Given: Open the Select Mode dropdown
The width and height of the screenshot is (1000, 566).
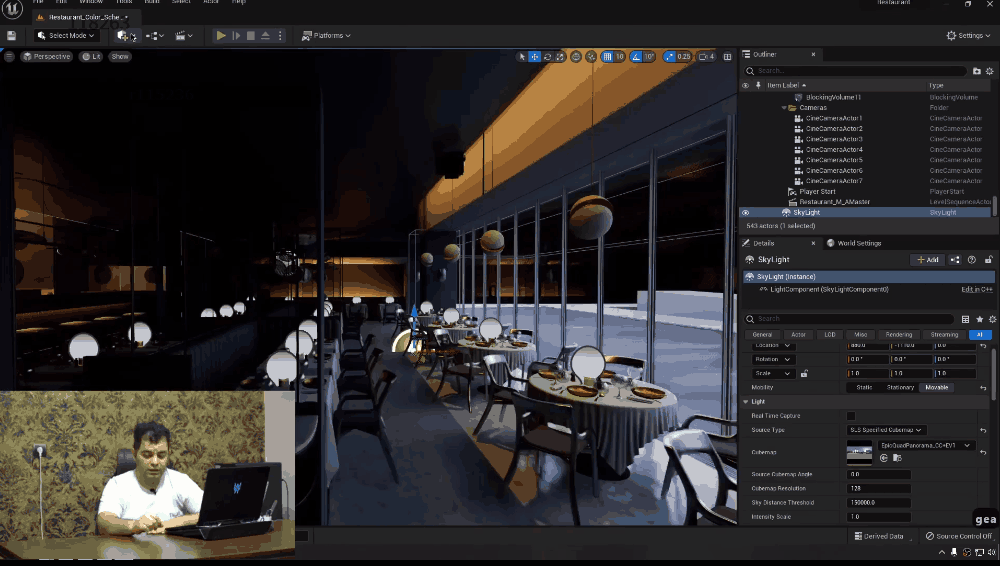Looking at the screenshot, I should click(x=66, y=36).
